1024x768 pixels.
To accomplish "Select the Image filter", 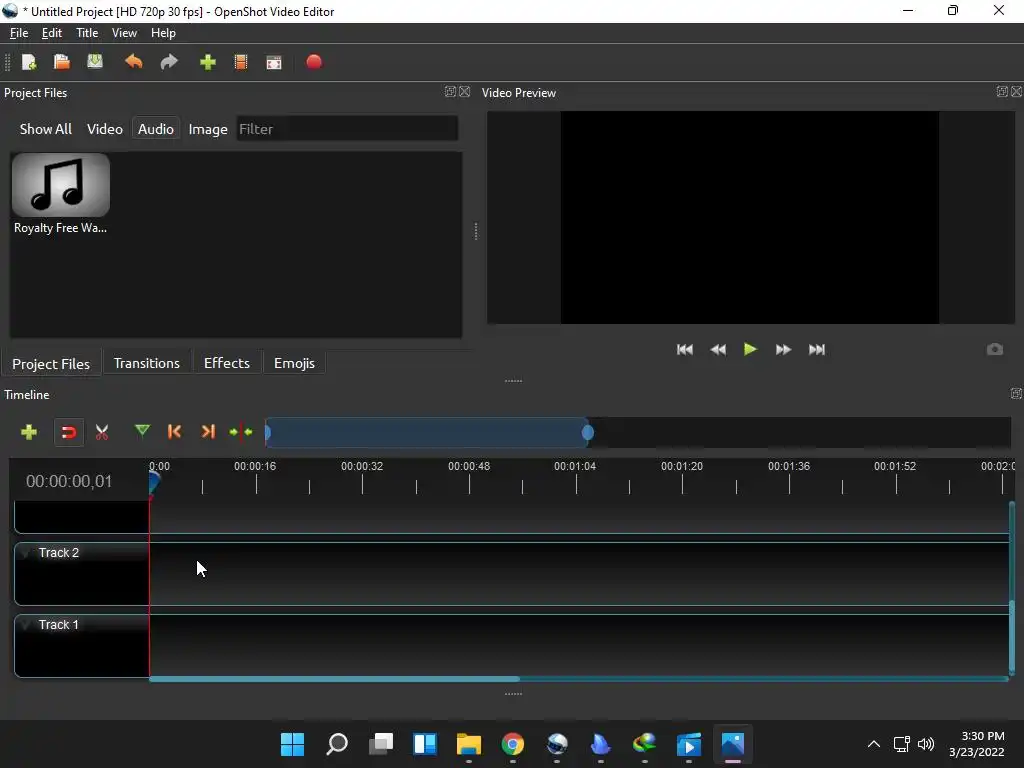I will coord(208,129).
